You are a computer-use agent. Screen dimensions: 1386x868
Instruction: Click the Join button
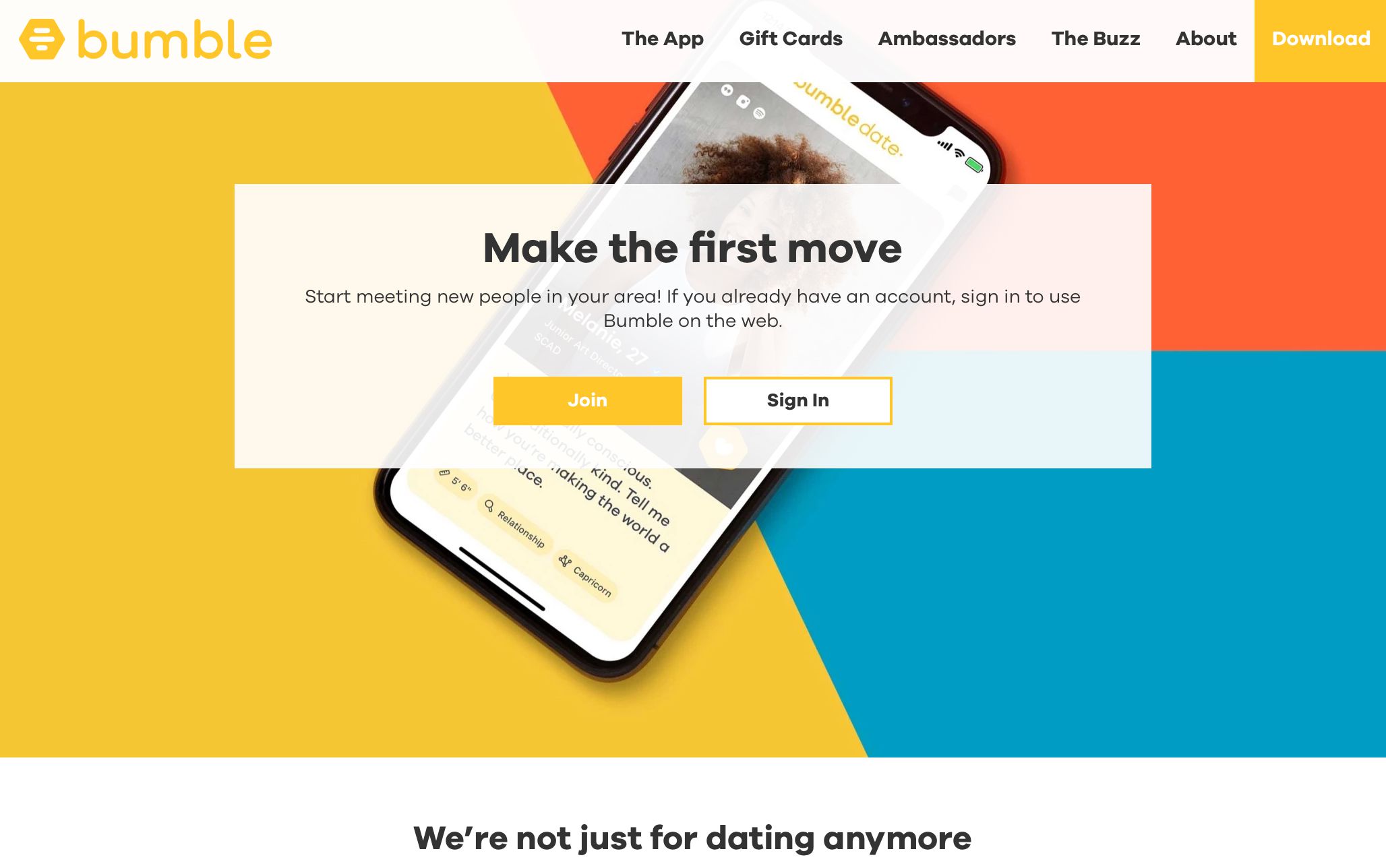tap(587, 400)
